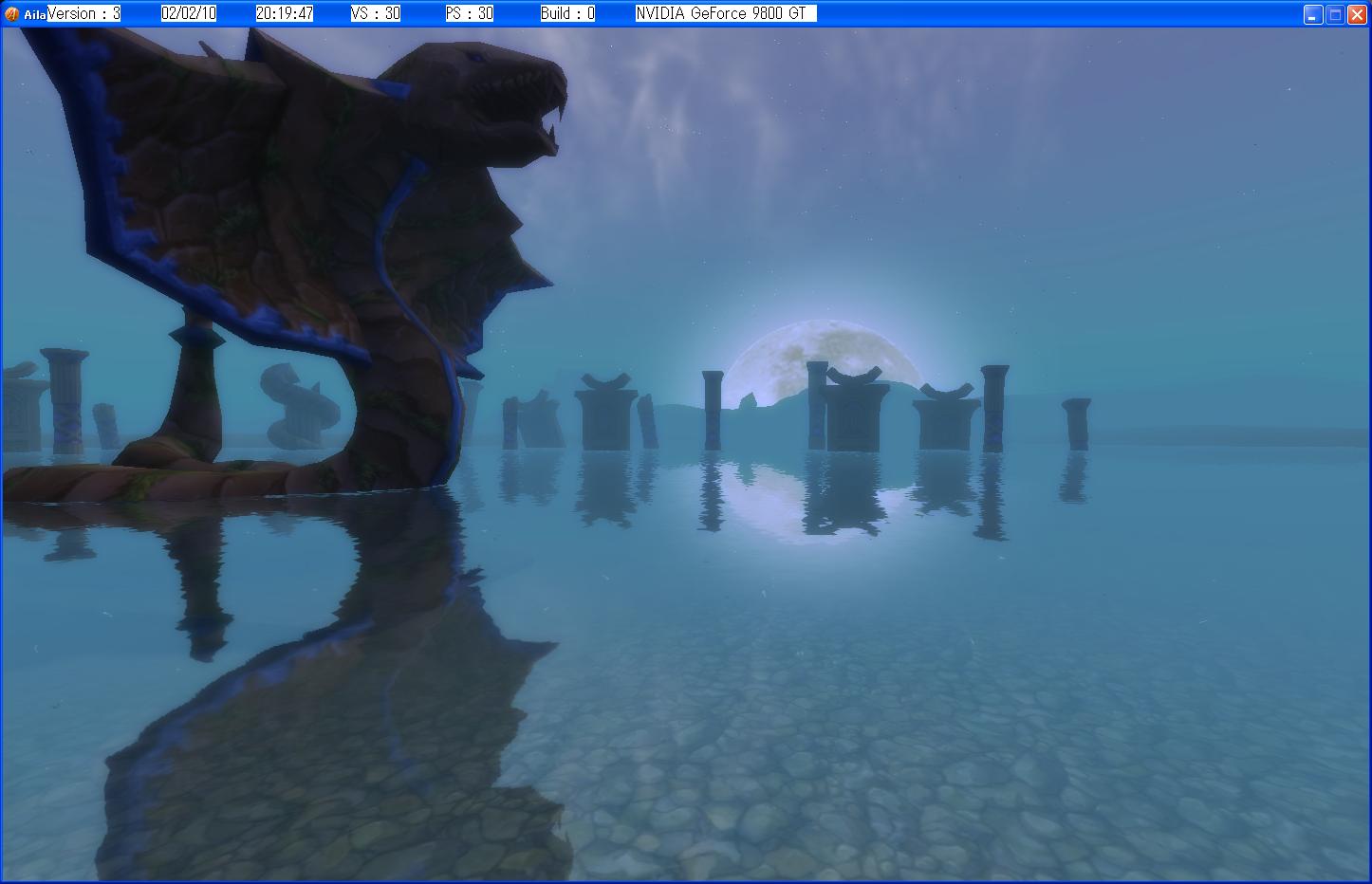Close the Aila window

pos(1357,14)
